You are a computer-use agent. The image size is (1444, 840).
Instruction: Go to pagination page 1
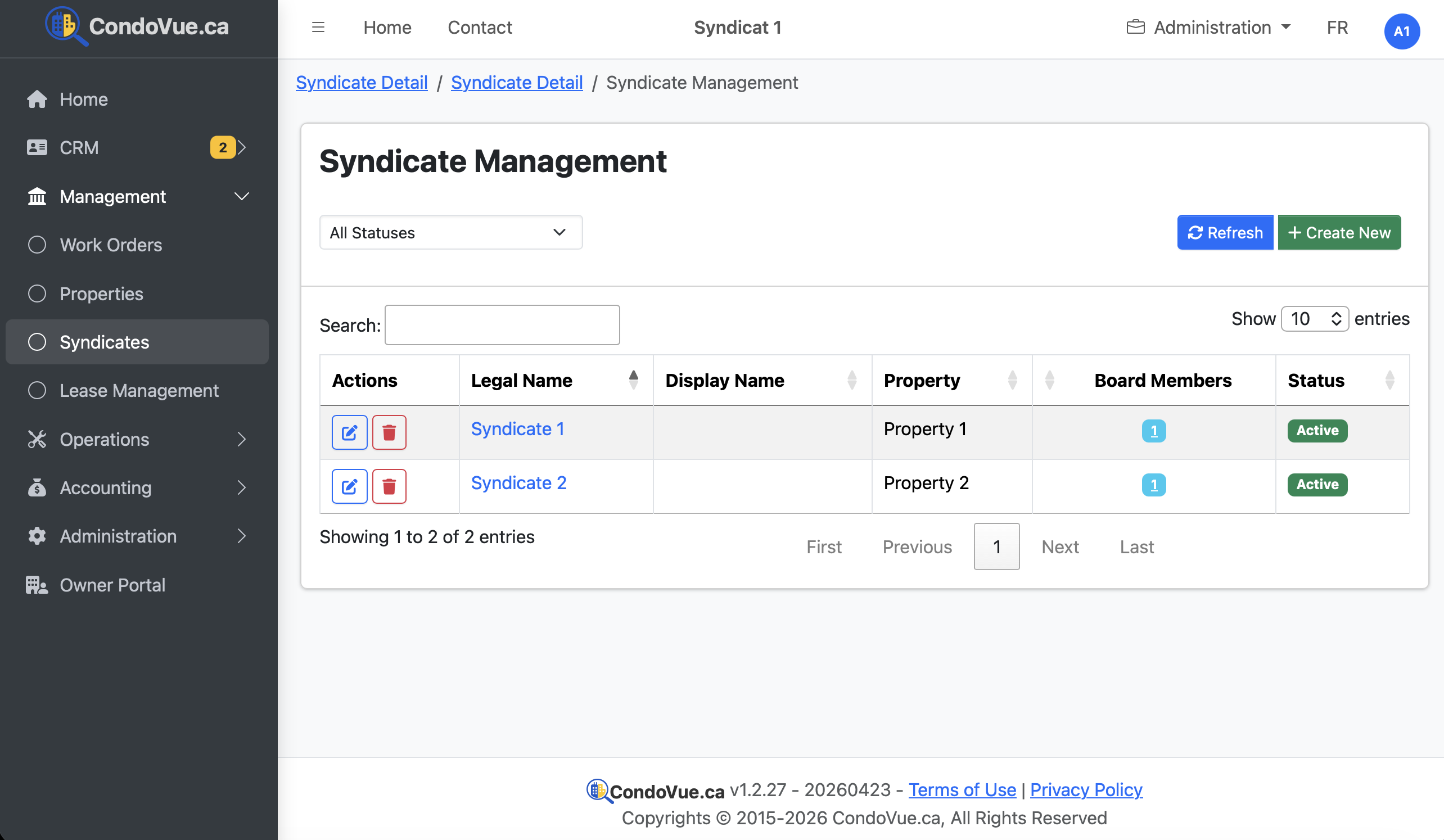tap(996, 547)
